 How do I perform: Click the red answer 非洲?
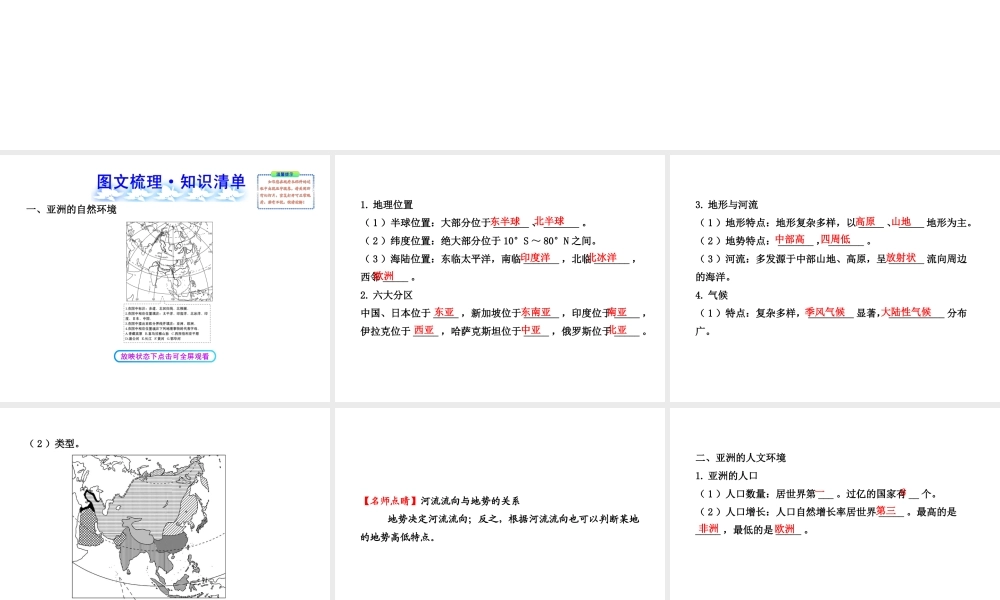point(709,528)
